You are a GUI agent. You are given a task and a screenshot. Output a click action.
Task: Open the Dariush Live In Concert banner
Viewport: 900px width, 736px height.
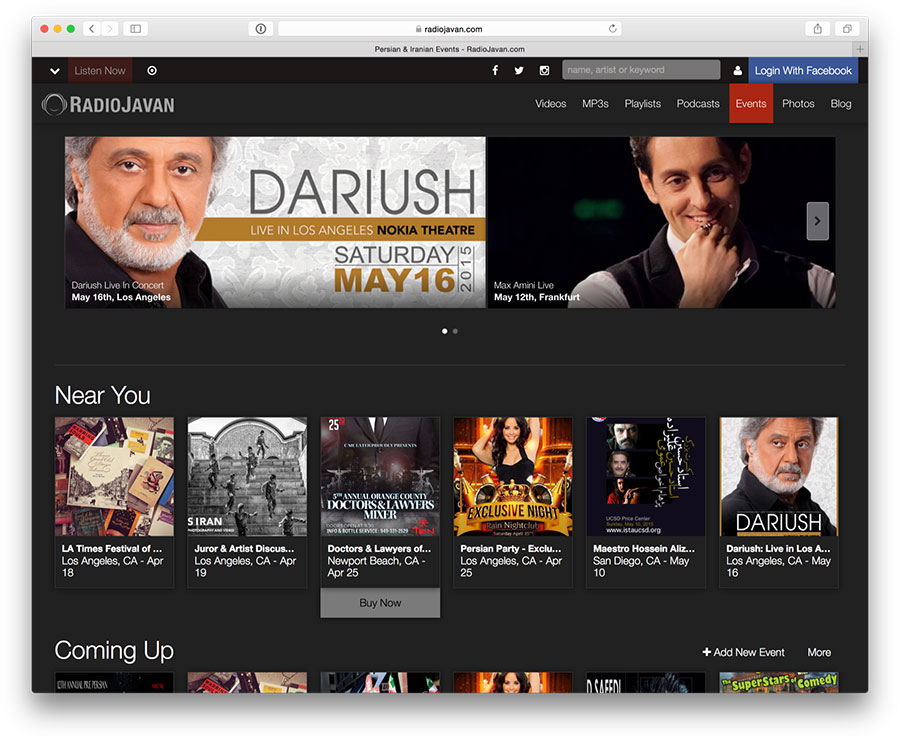tap(275, 222)
